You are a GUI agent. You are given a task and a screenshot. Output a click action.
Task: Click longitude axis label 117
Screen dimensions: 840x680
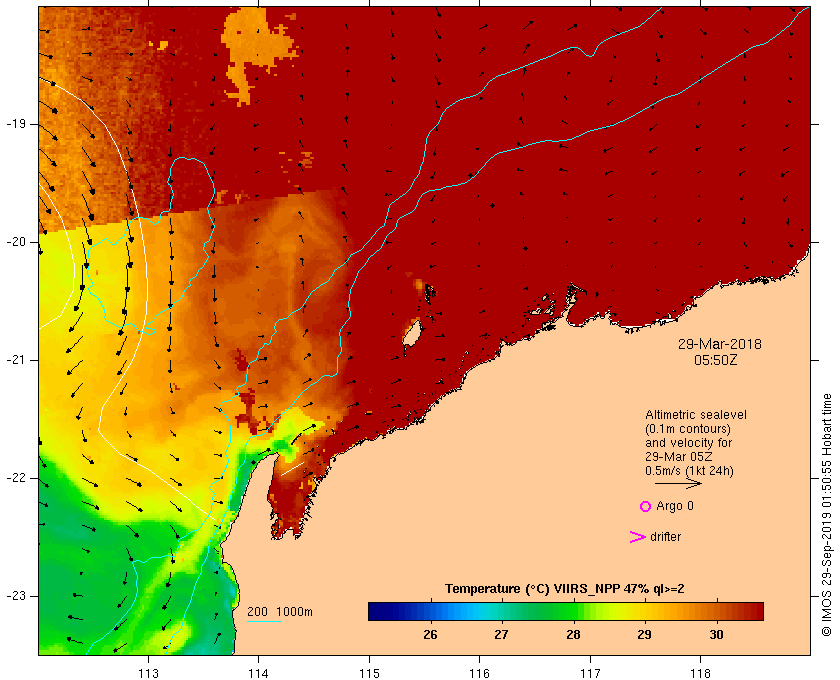coord(590,674)
